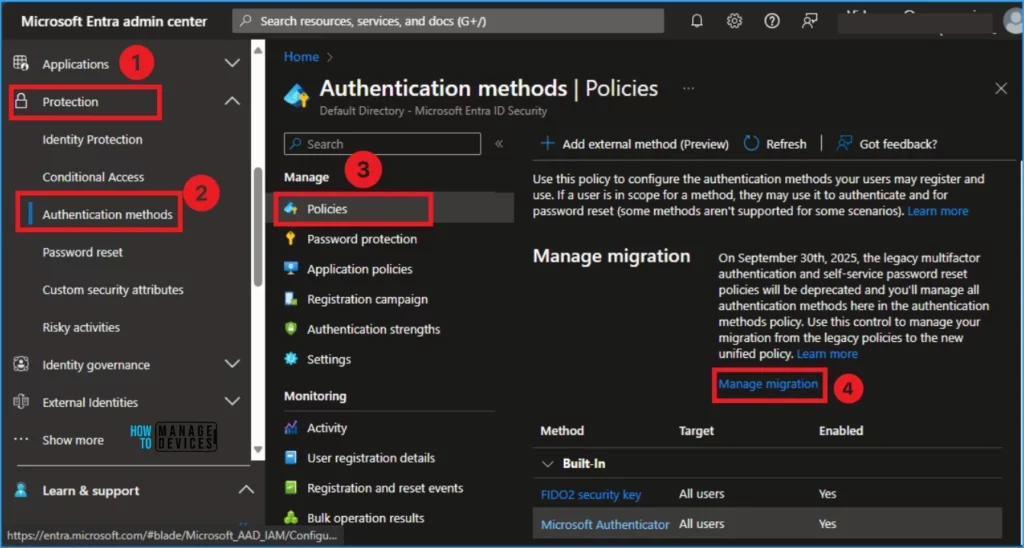Click the Enabled column header
Viewport: 1024px width, 548px height.
(841, 430)
